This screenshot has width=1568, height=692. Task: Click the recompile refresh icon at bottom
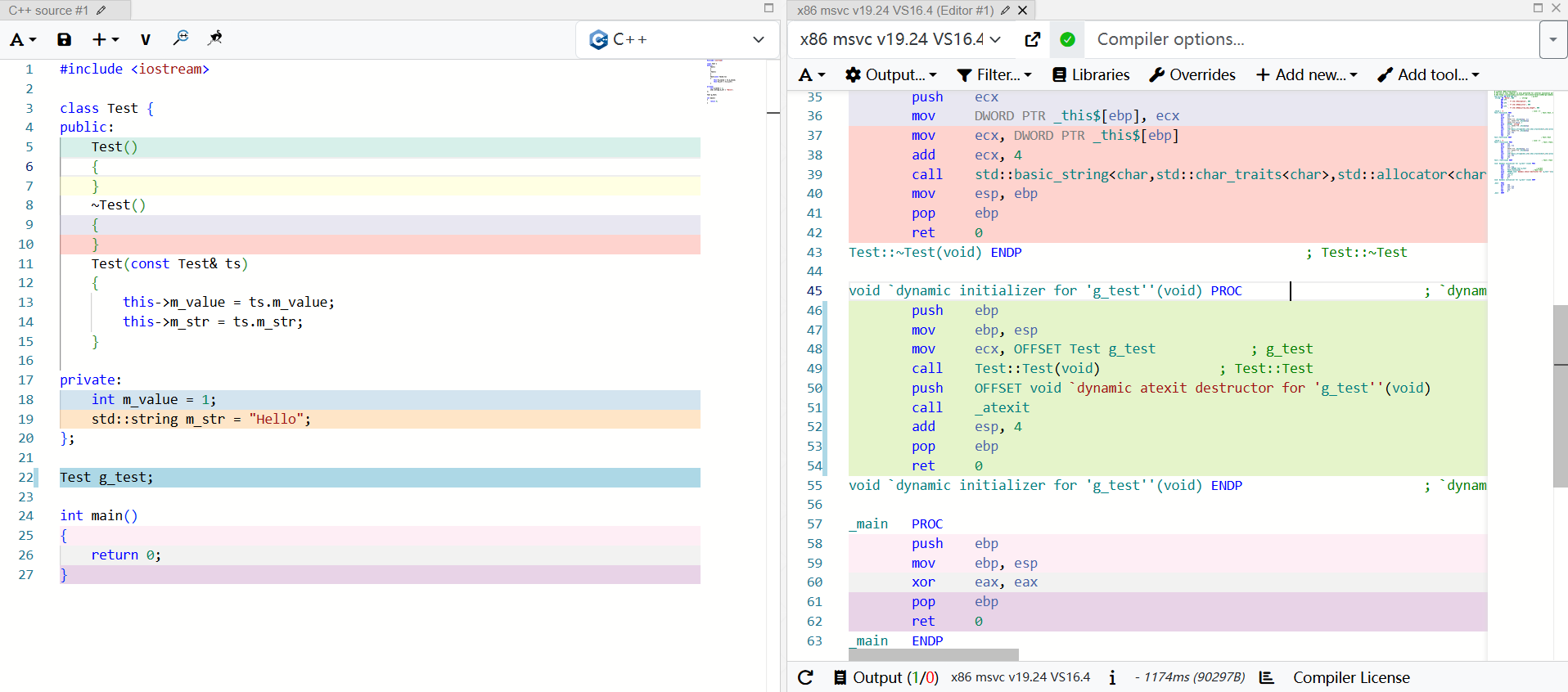(805, 677)
